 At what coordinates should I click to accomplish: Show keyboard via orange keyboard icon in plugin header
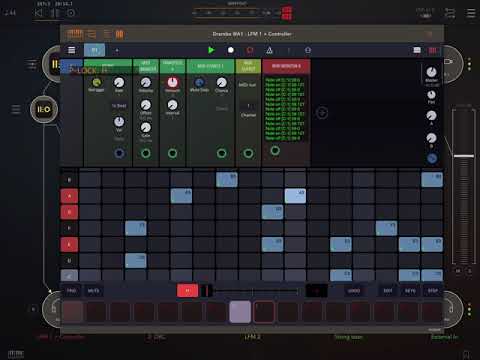coord(75,34)
